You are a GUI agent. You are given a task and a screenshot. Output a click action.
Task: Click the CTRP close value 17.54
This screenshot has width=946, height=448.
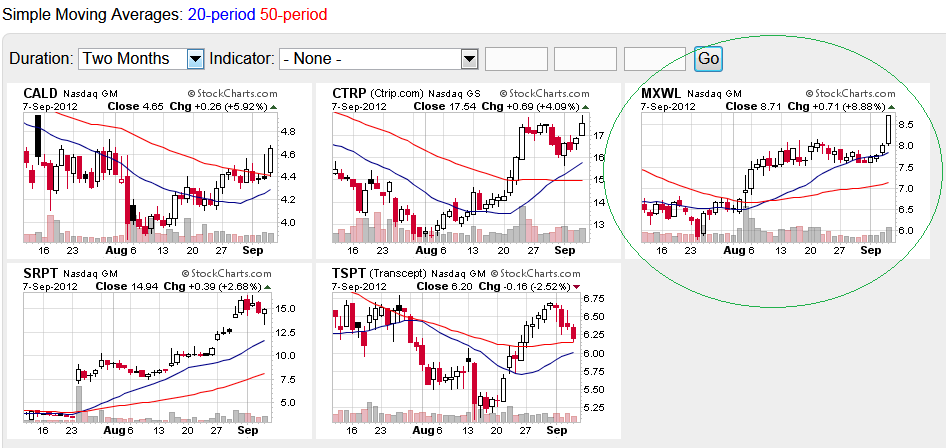coord(464,107)
